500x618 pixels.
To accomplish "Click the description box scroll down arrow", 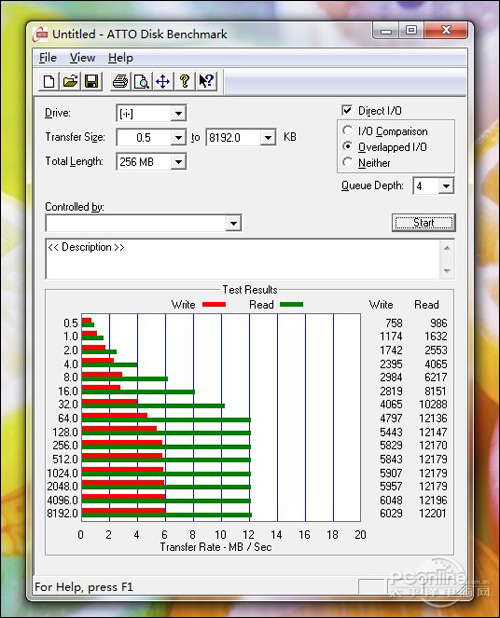I will click(447, 270).
